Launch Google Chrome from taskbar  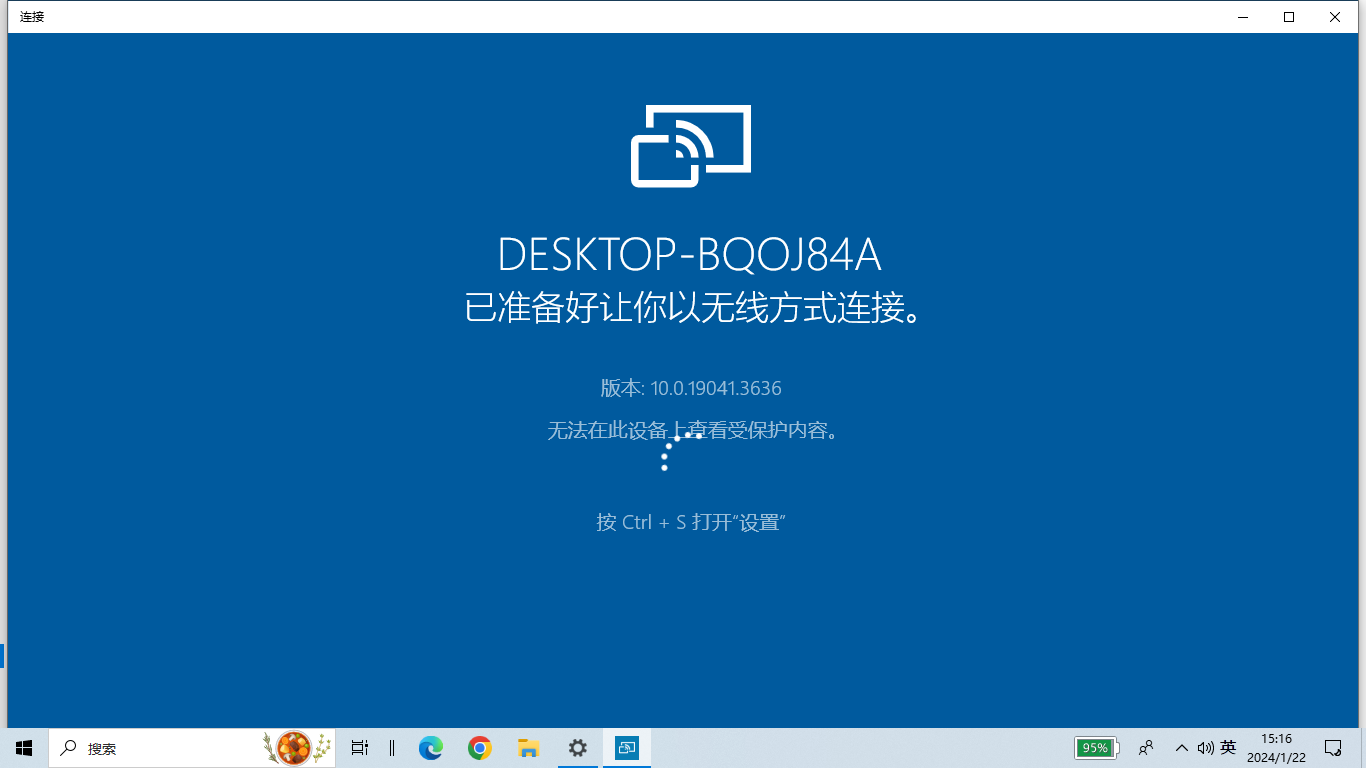(x=480, y=748)
